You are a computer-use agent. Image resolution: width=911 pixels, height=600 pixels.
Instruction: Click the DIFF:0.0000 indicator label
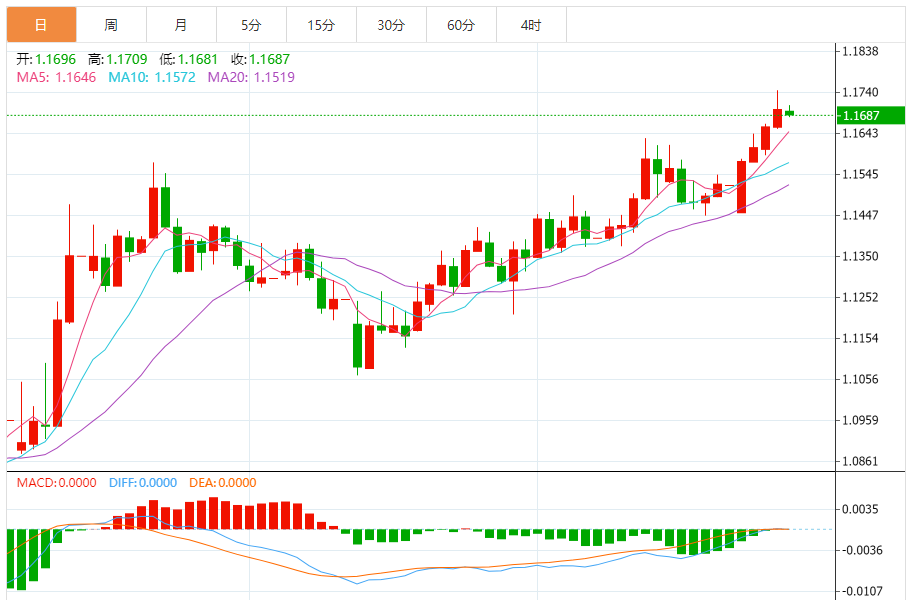click(143, 483)
